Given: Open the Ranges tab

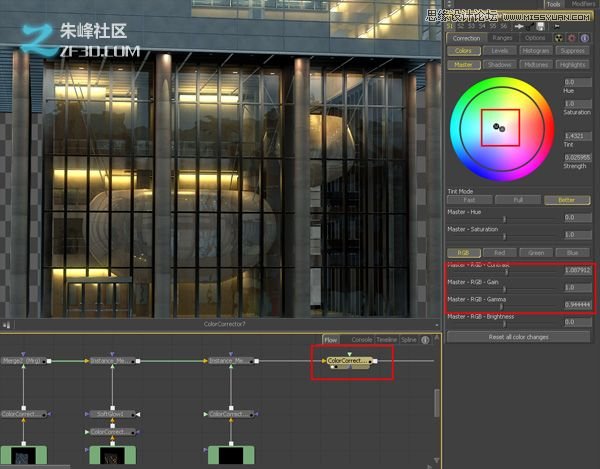Looking at the screenshot, I should click(502, 38).
